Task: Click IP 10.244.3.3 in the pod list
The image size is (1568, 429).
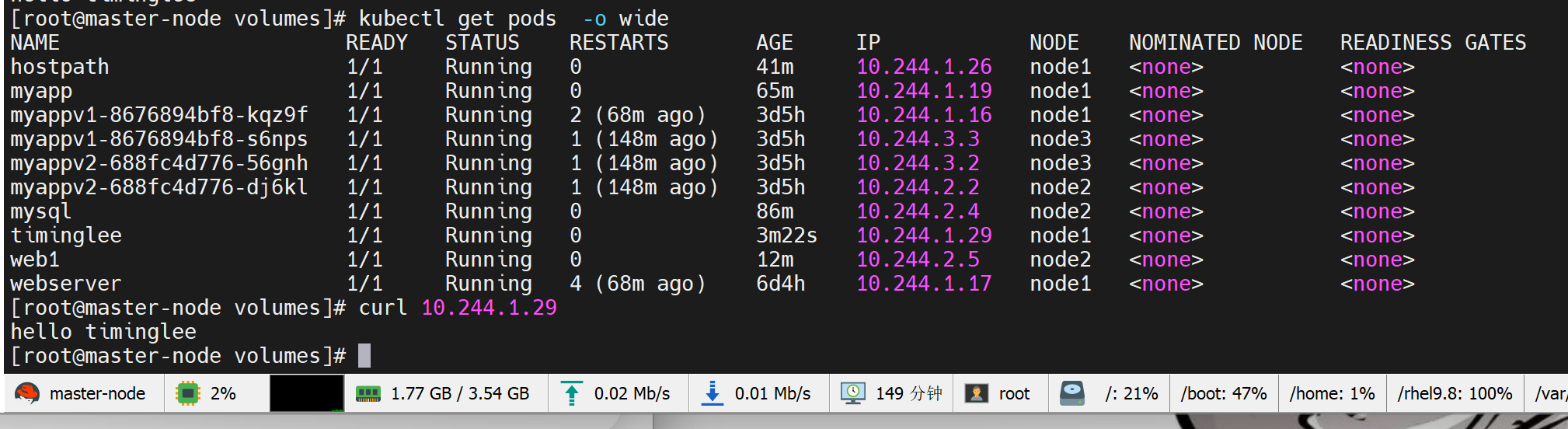Action: pos(918,139)
